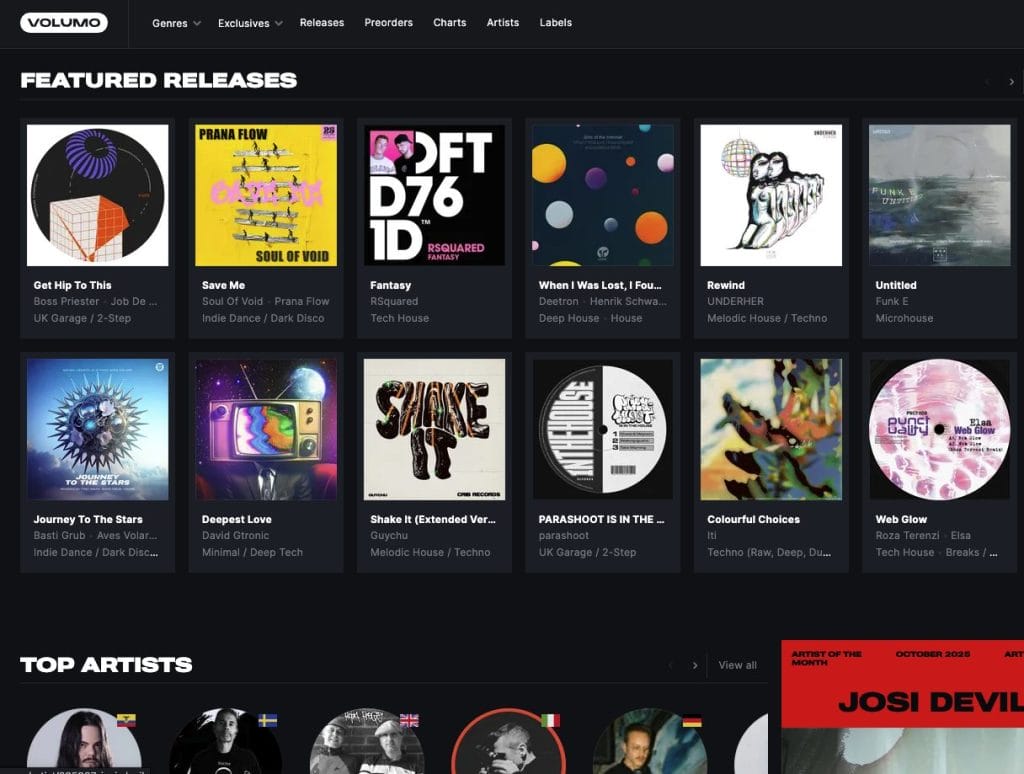The height and width of the screenshot is (774, 1024).
Task: Show next top artists
Action: [695, 665]
